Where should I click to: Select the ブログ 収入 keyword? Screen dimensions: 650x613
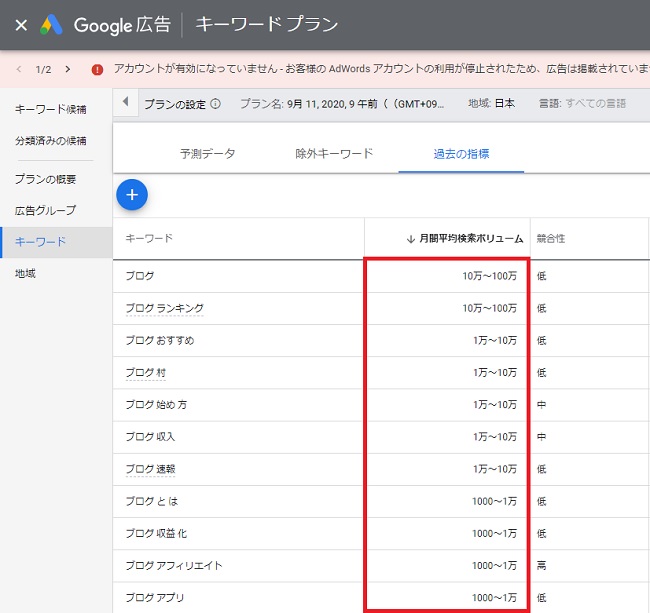(150, 436)
